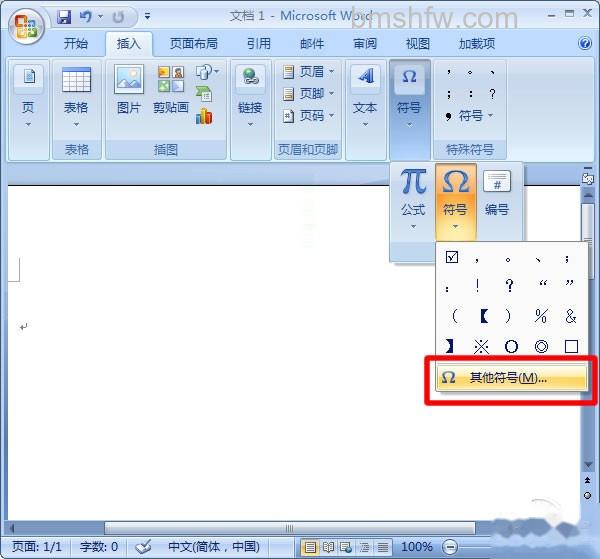
Task: Insert the percent sign symbol
Action: click(x=541, y=316)
